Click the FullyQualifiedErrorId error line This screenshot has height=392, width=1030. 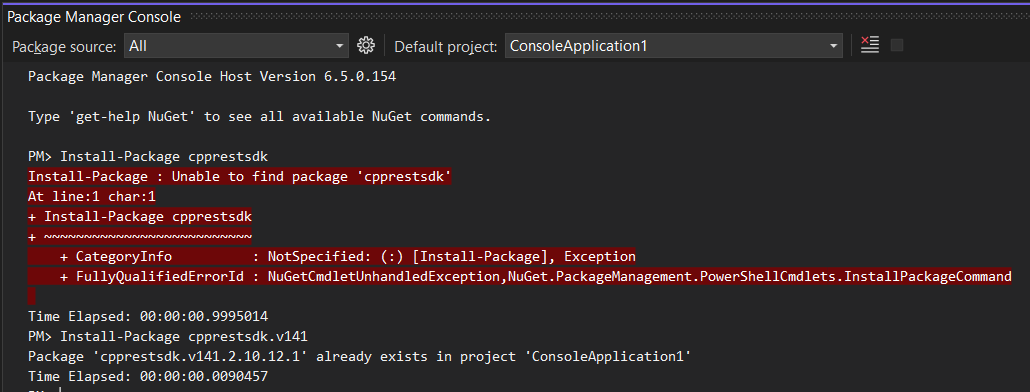coord(520,276)
